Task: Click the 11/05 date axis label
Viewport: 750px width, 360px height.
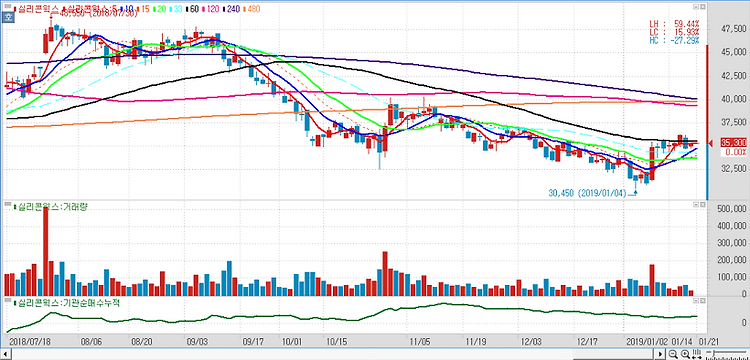Action: (419, 342)
